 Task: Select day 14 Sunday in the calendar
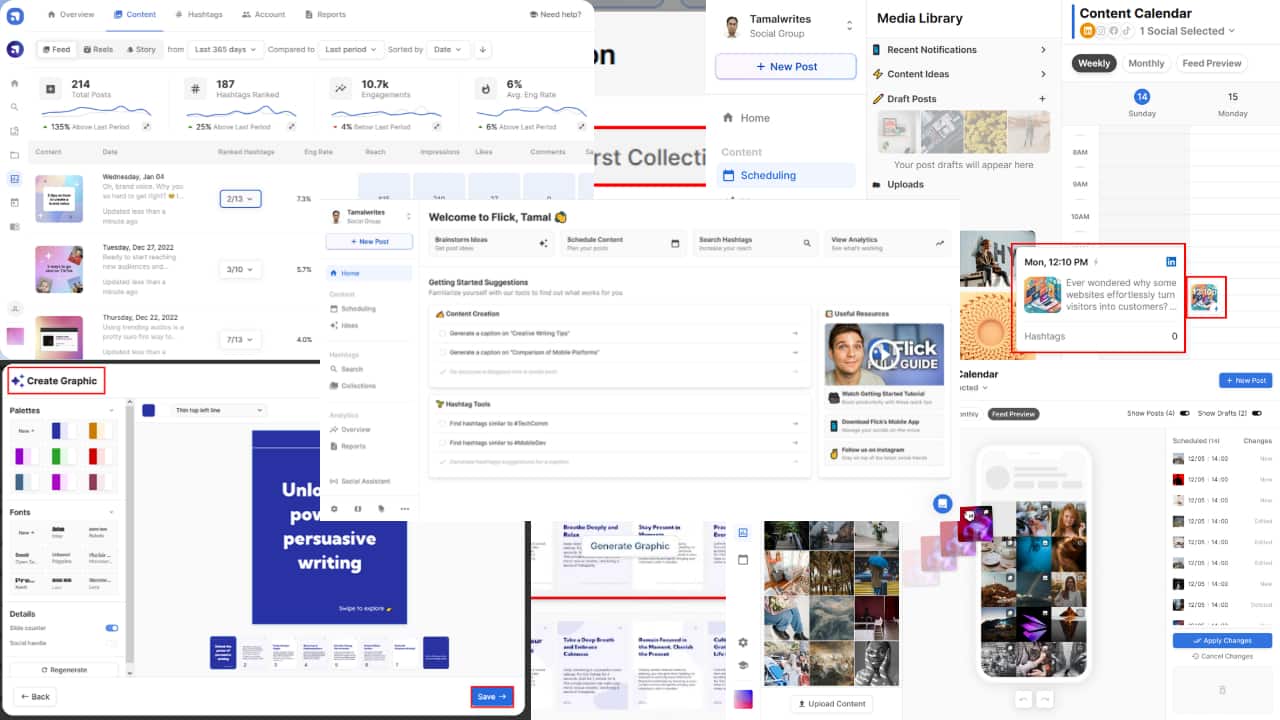pos(1141,103)
